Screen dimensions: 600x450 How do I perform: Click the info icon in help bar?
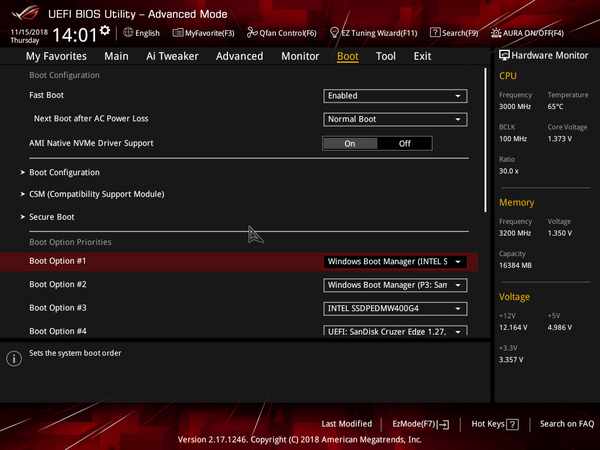coord(14,358)
